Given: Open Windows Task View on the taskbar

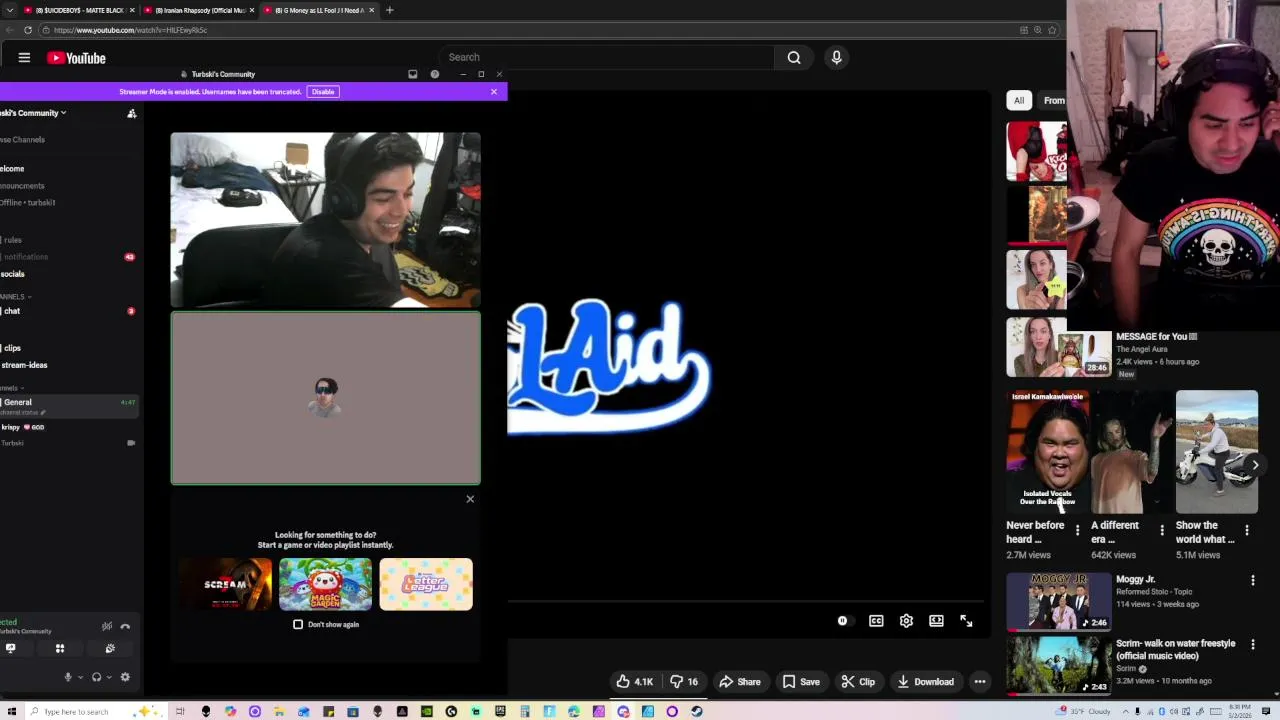Looking at the screenshot, I should click(180, 712).
